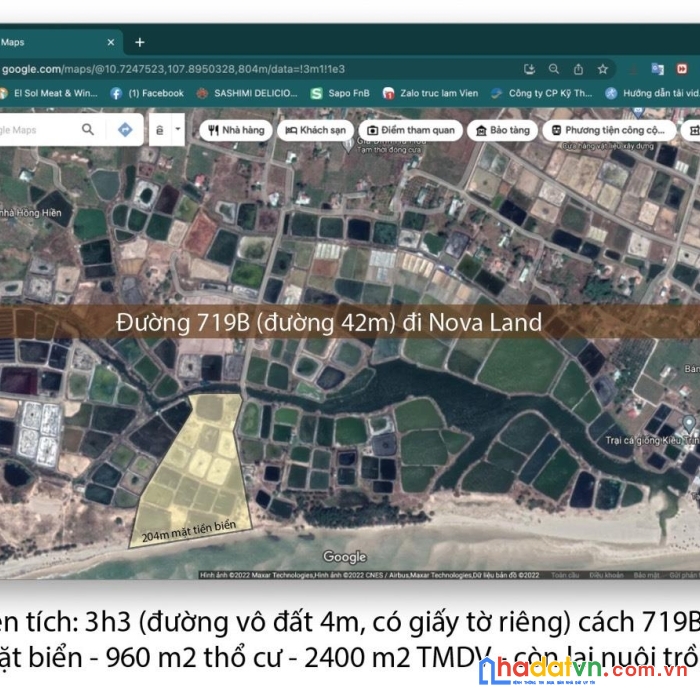Select the Điểm tham quan category chip

click(411, 130)
